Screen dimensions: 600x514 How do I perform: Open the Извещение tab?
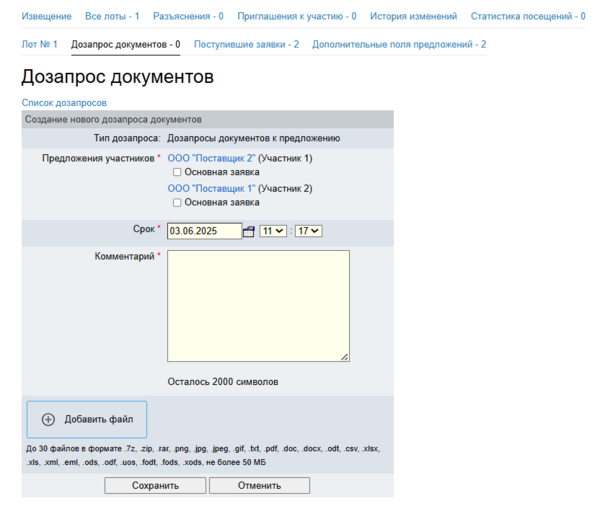46,16
